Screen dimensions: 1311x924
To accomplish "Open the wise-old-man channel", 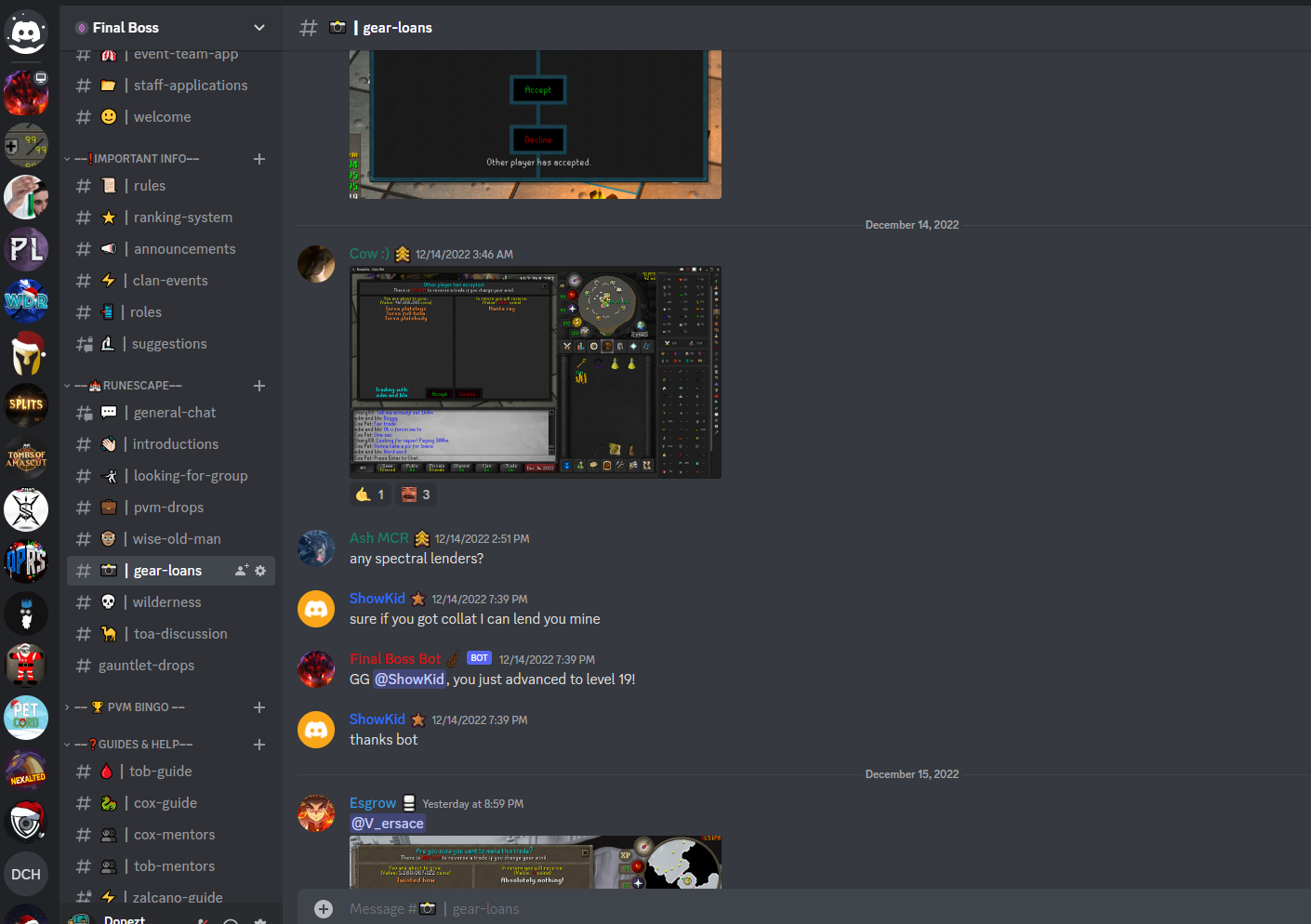I will [x=171, y=539].
